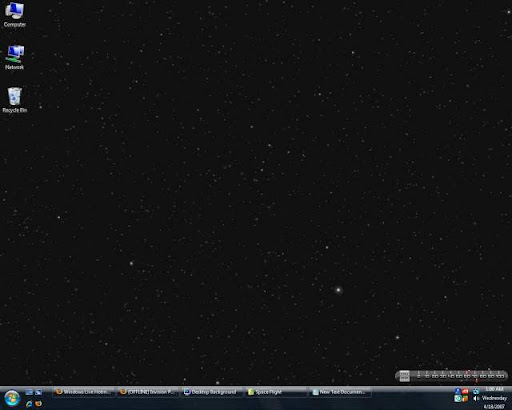Click the Show Desktop Quick Launch icon
Image resolution: width=512 pixels, height=410 pixels.
29,392
